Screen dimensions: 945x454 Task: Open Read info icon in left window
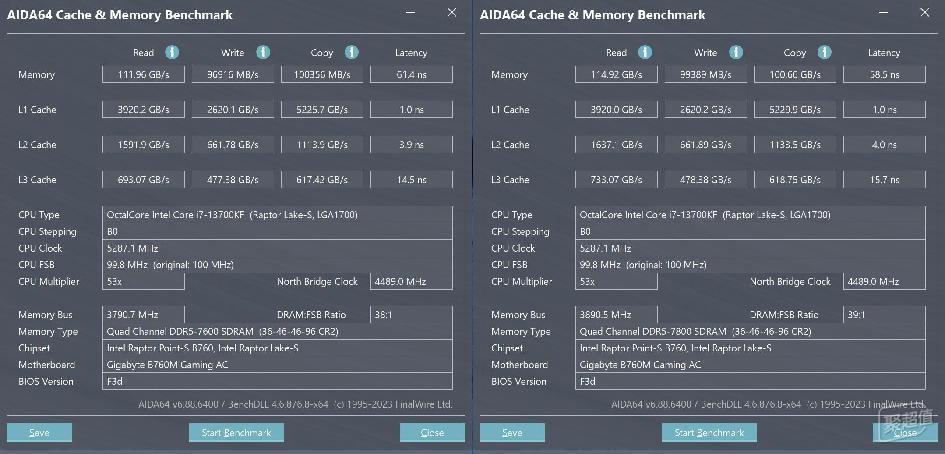(x=172, y=52)
